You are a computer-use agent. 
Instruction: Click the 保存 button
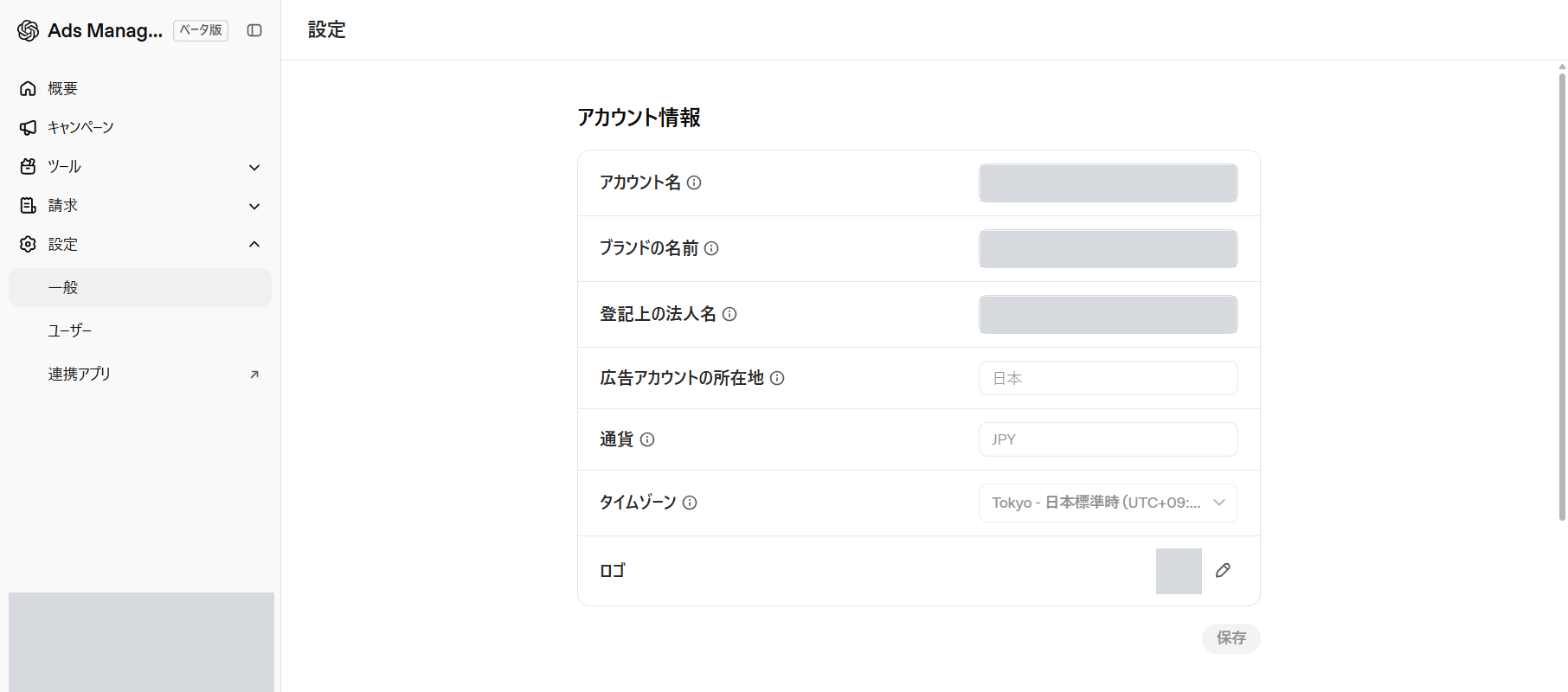1231,638
